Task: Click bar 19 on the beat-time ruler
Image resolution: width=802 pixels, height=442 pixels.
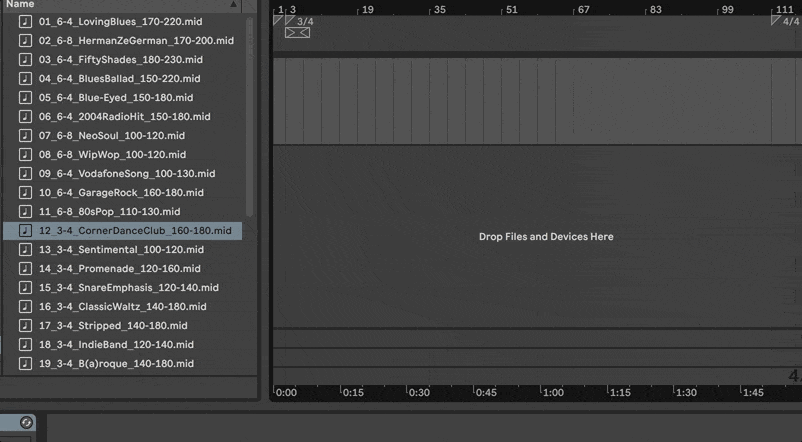Action: pyautogui.click(x=367, y=10)
